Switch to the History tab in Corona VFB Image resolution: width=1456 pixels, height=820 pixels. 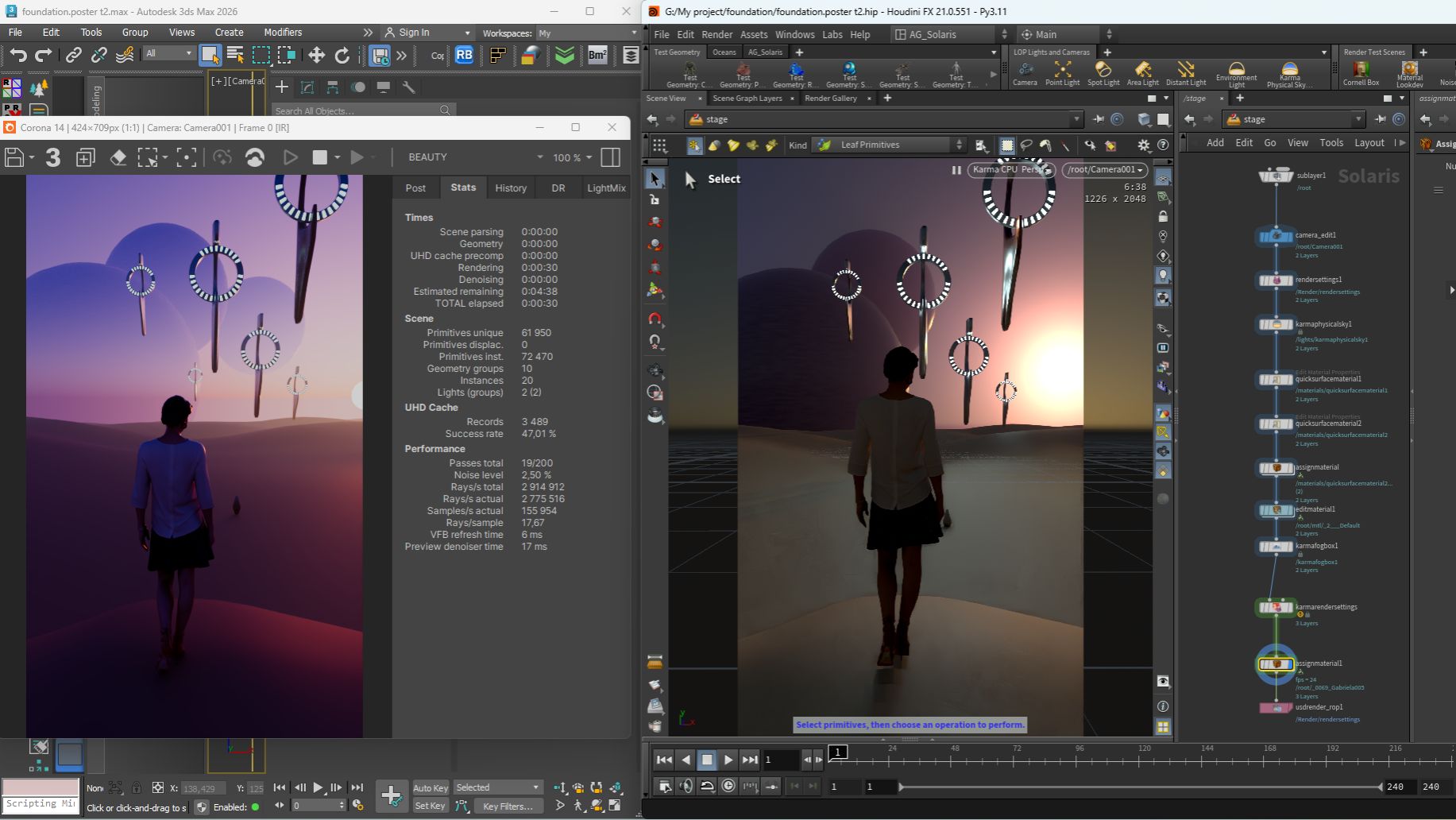511,188
